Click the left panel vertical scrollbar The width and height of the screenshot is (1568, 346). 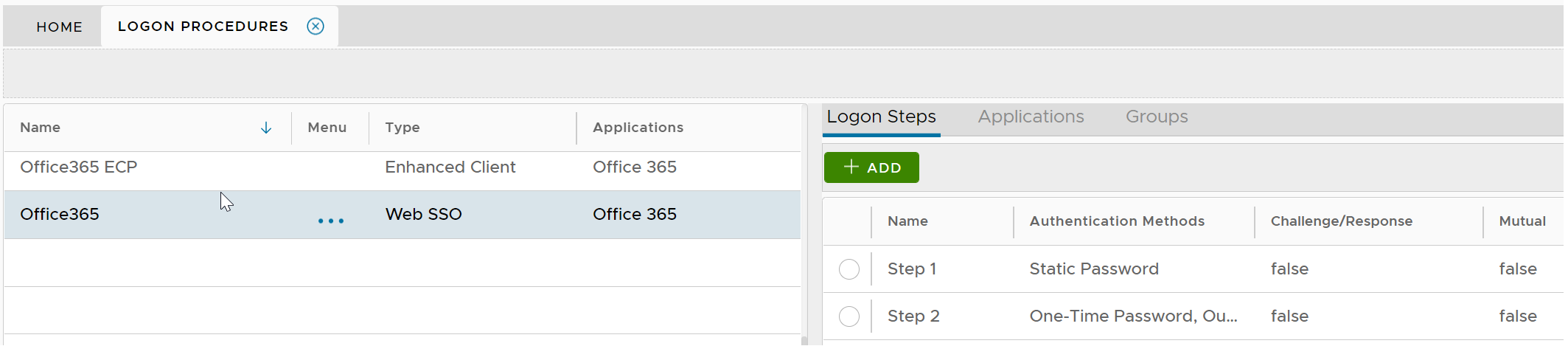click(x=804, y=221)
